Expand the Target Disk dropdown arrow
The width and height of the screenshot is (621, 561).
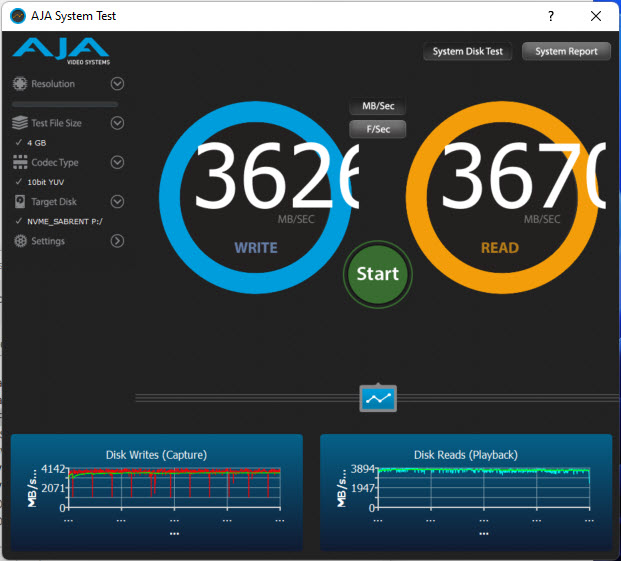(117, 202)
